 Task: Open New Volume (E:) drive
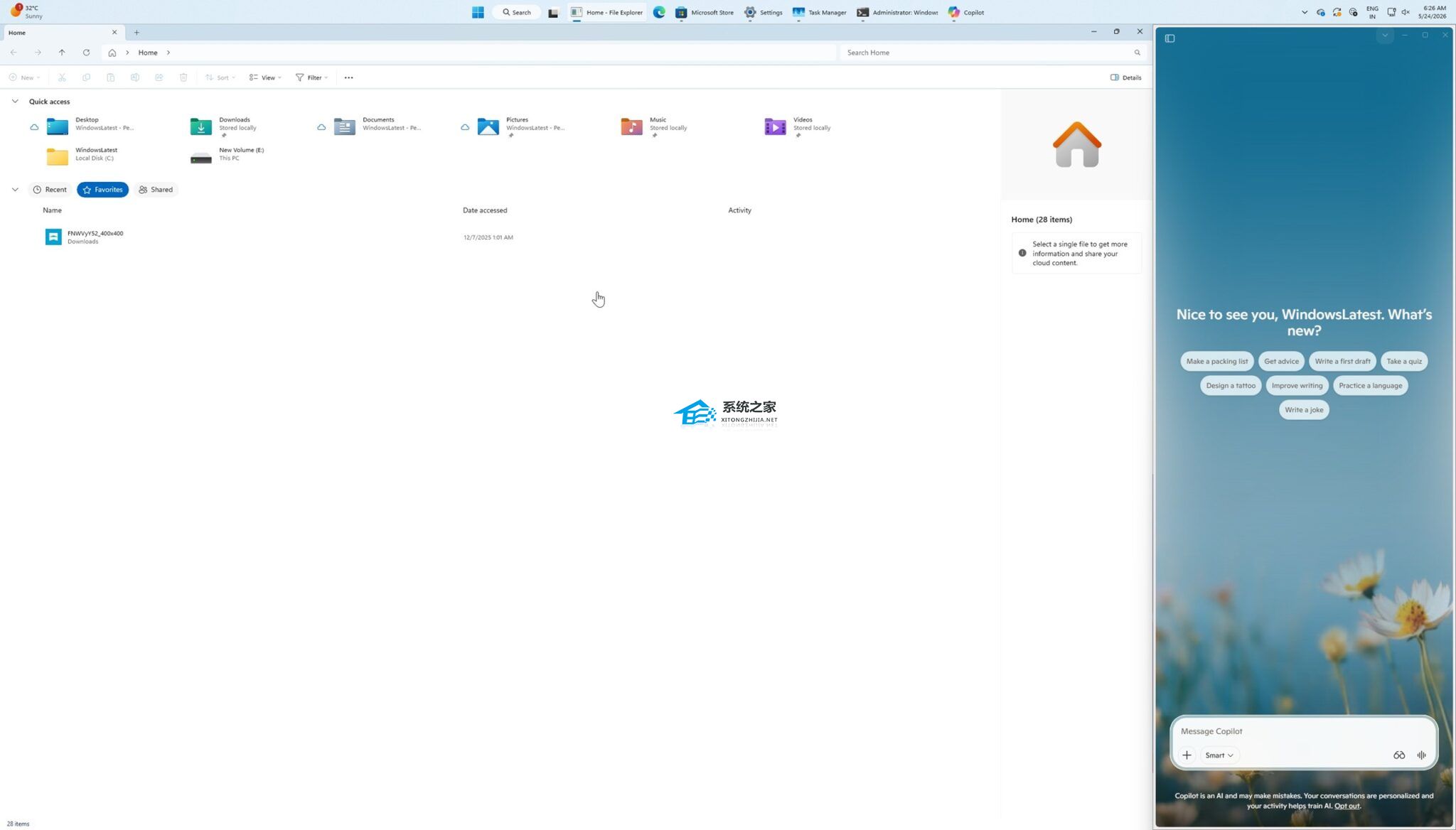pyautogui.click(x=227, y=155)
